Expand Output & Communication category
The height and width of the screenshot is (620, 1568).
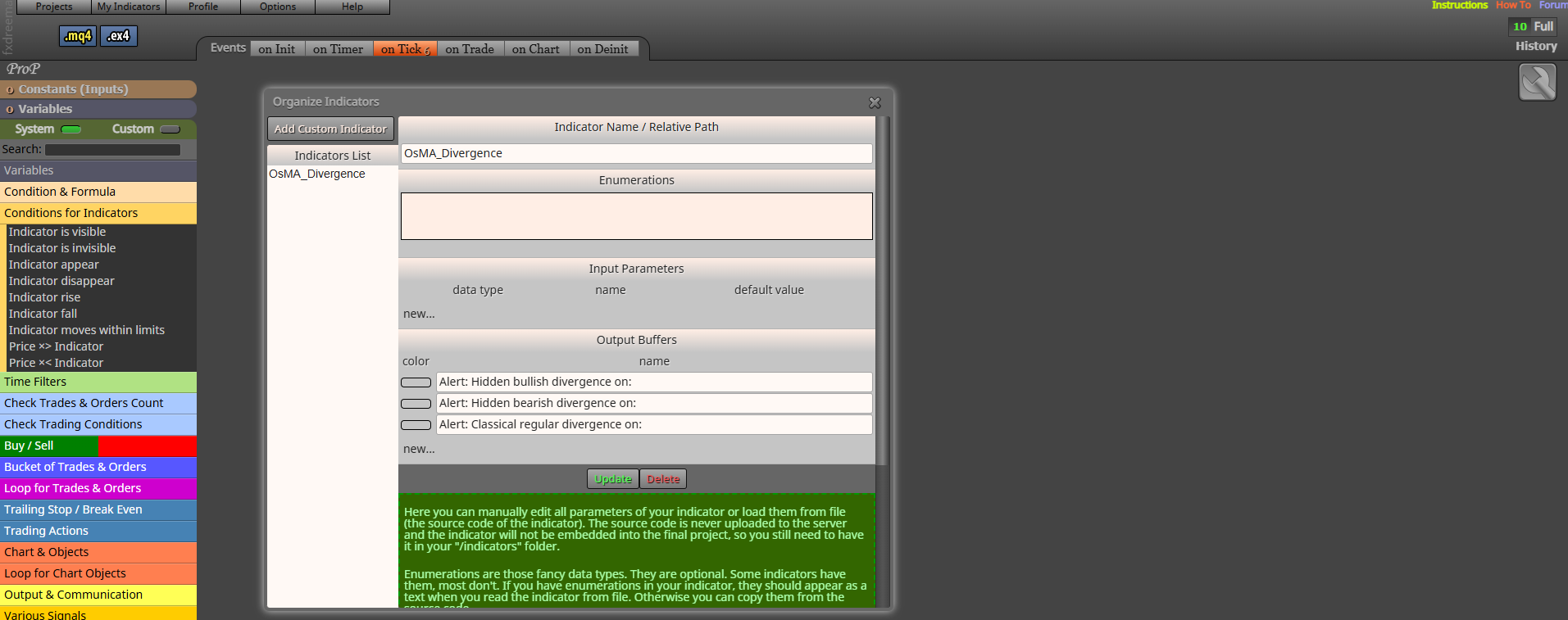[98, 595]
